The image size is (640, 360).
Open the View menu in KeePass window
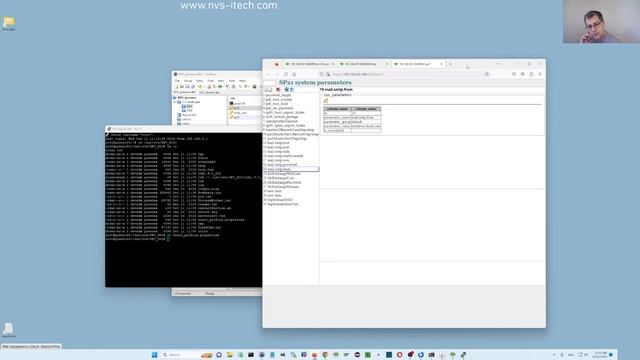tap(221, 81)
